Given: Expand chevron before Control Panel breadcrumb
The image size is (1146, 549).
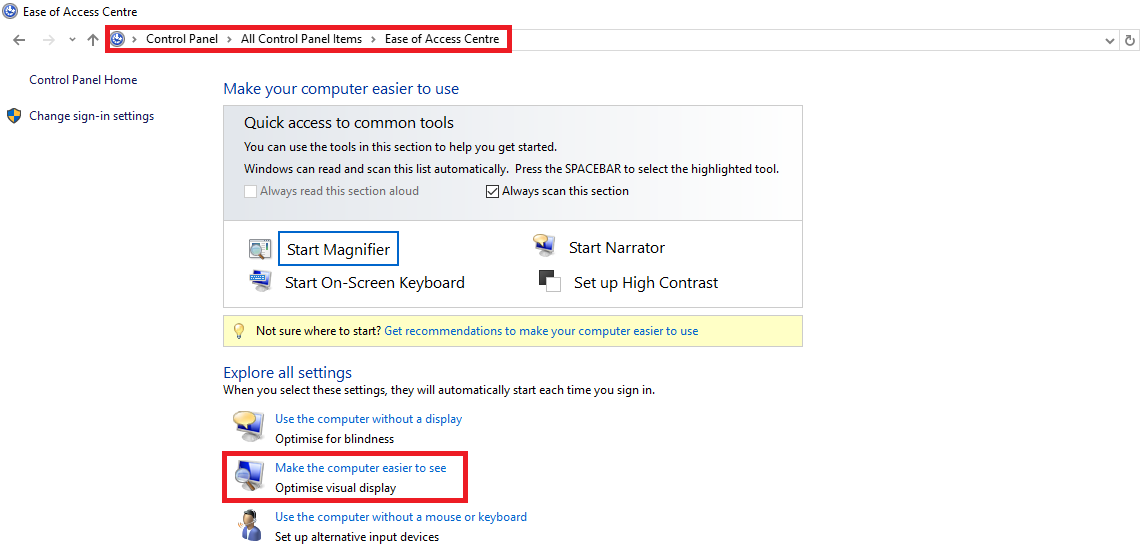Looking at the screenshot, I should coord(135,39).
